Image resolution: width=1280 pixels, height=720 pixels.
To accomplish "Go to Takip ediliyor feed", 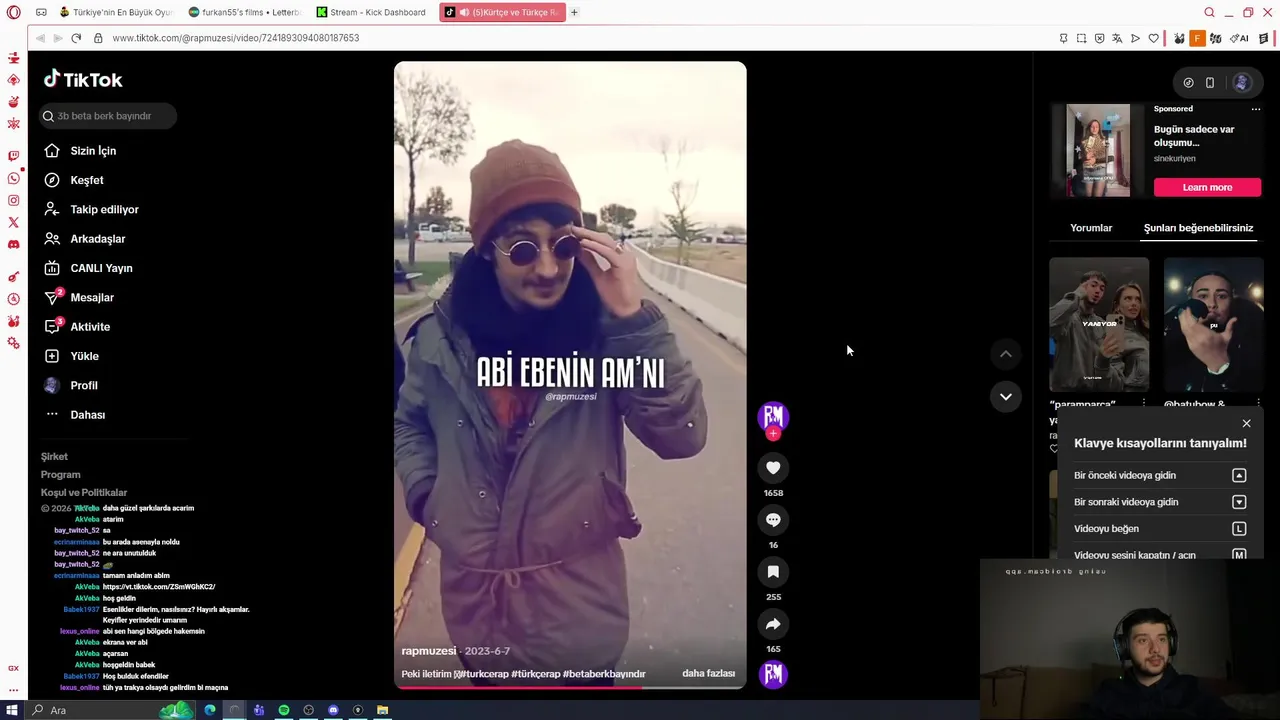I will [x=91, y=210].
